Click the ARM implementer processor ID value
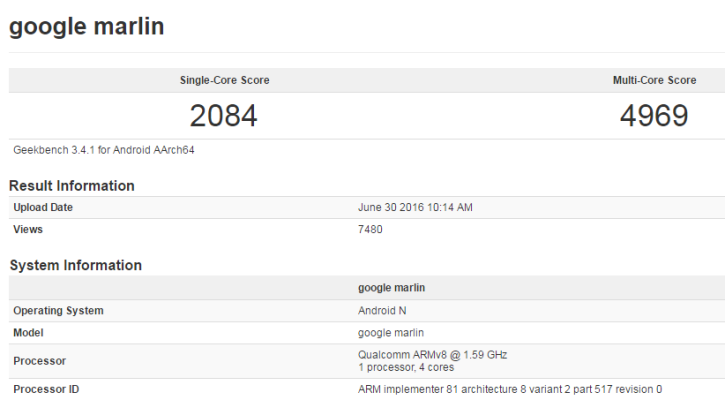The width and height of the screenshot is (725, 400). 510,389
